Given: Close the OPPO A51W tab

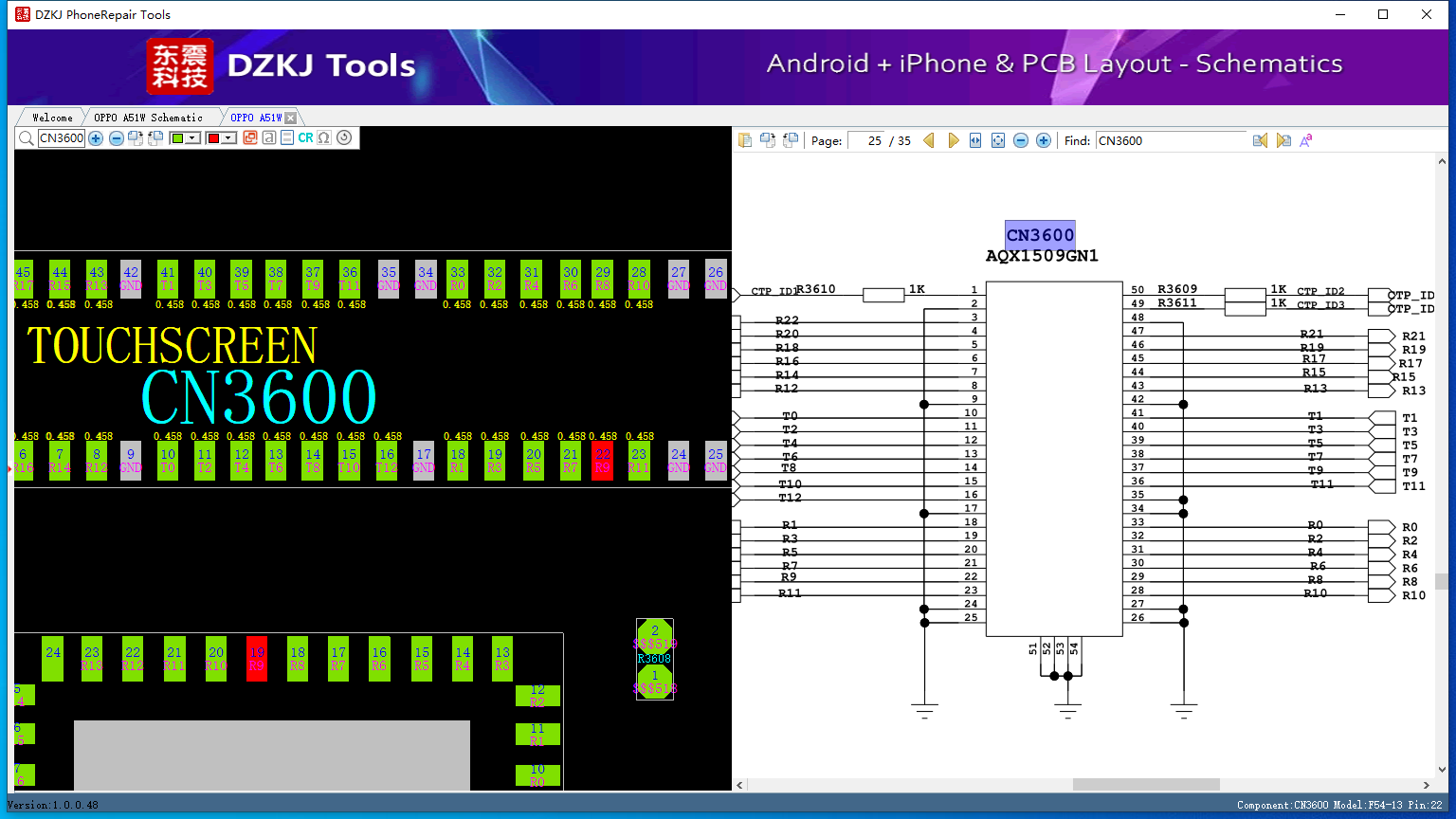Looking at the screenshot, I should pyautogui.click(x=291, y=118).
